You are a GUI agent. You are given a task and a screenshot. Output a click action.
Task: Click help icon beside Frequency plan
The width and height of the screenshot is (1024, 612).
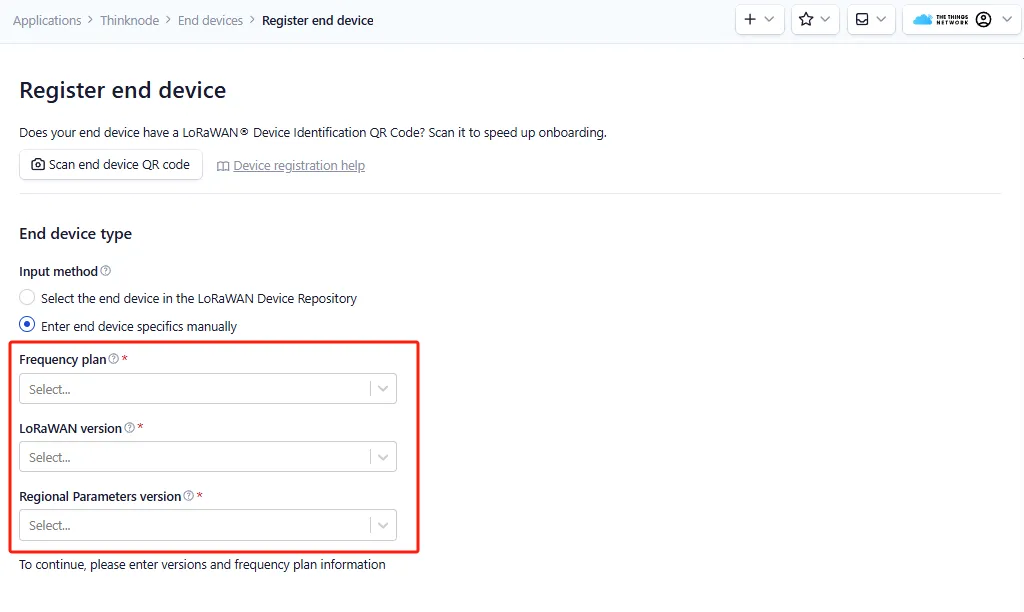point(113,359)
